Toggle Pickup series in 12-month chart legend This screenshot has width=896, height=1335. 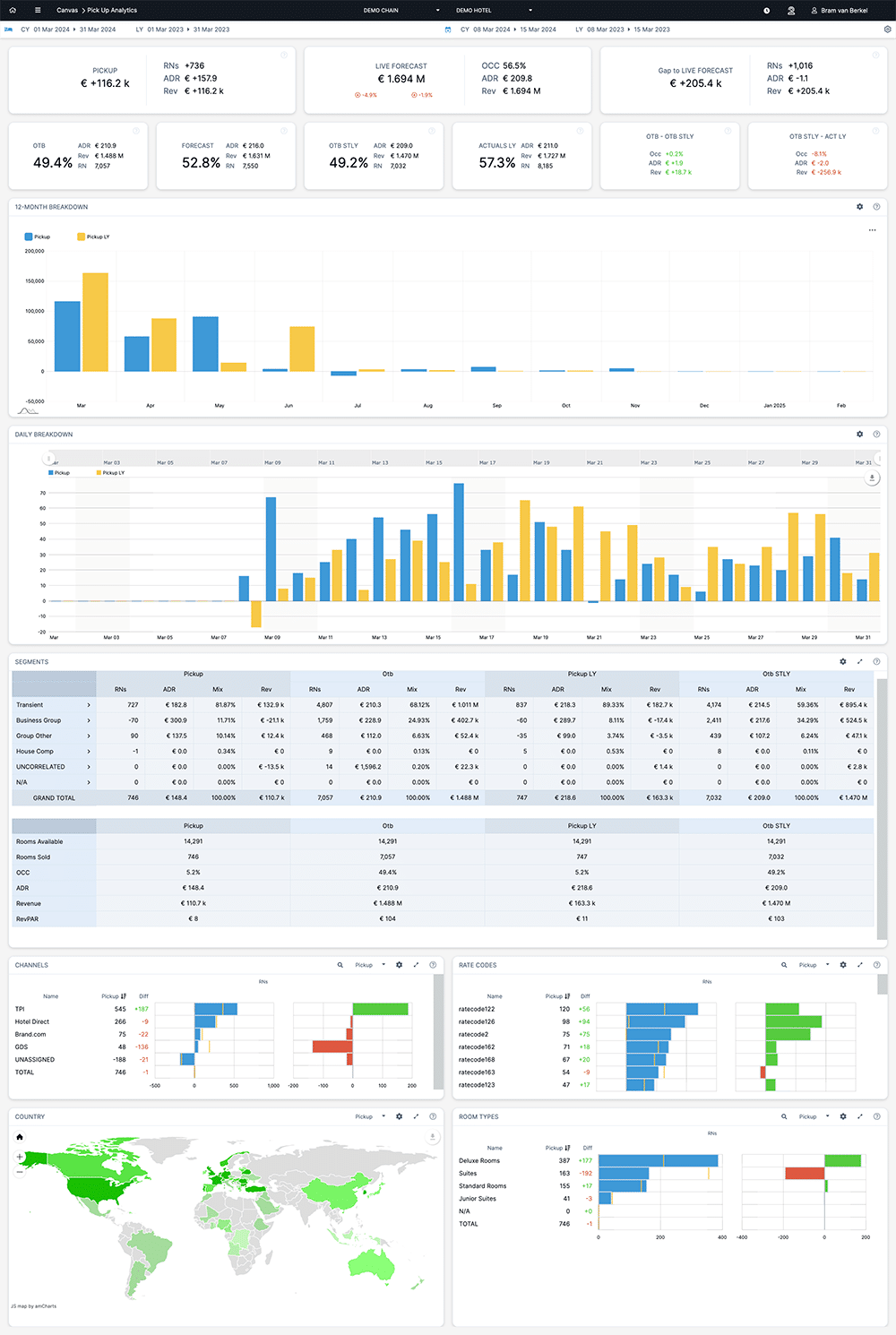38,237
